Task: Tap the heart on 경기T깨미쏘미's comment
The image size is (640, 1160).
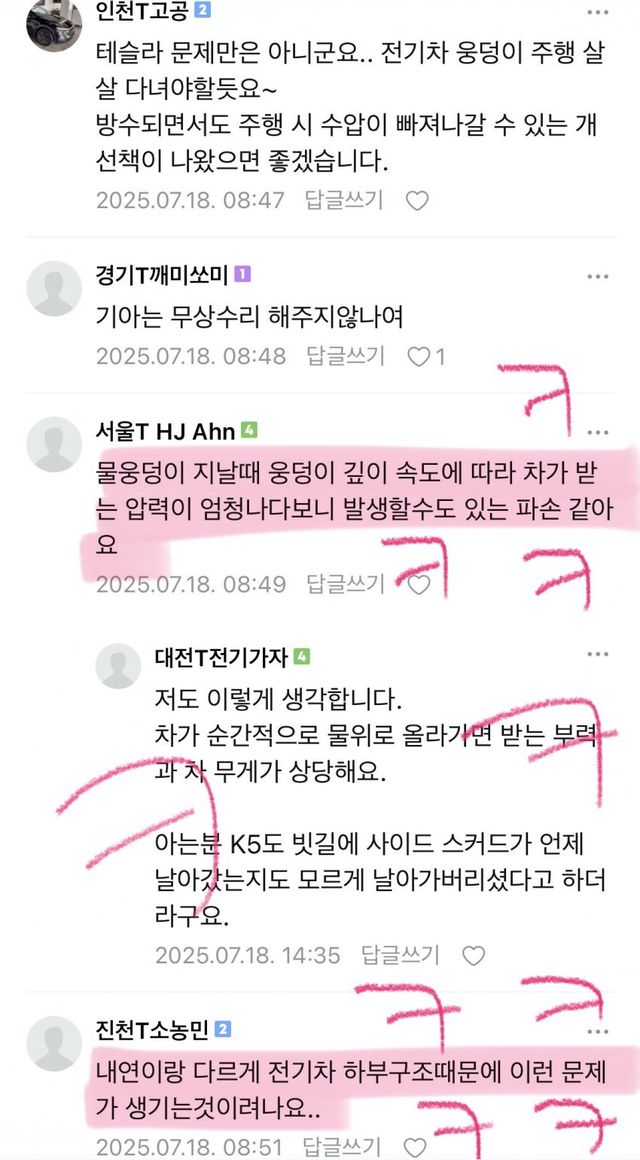Action: coord(419,357)
